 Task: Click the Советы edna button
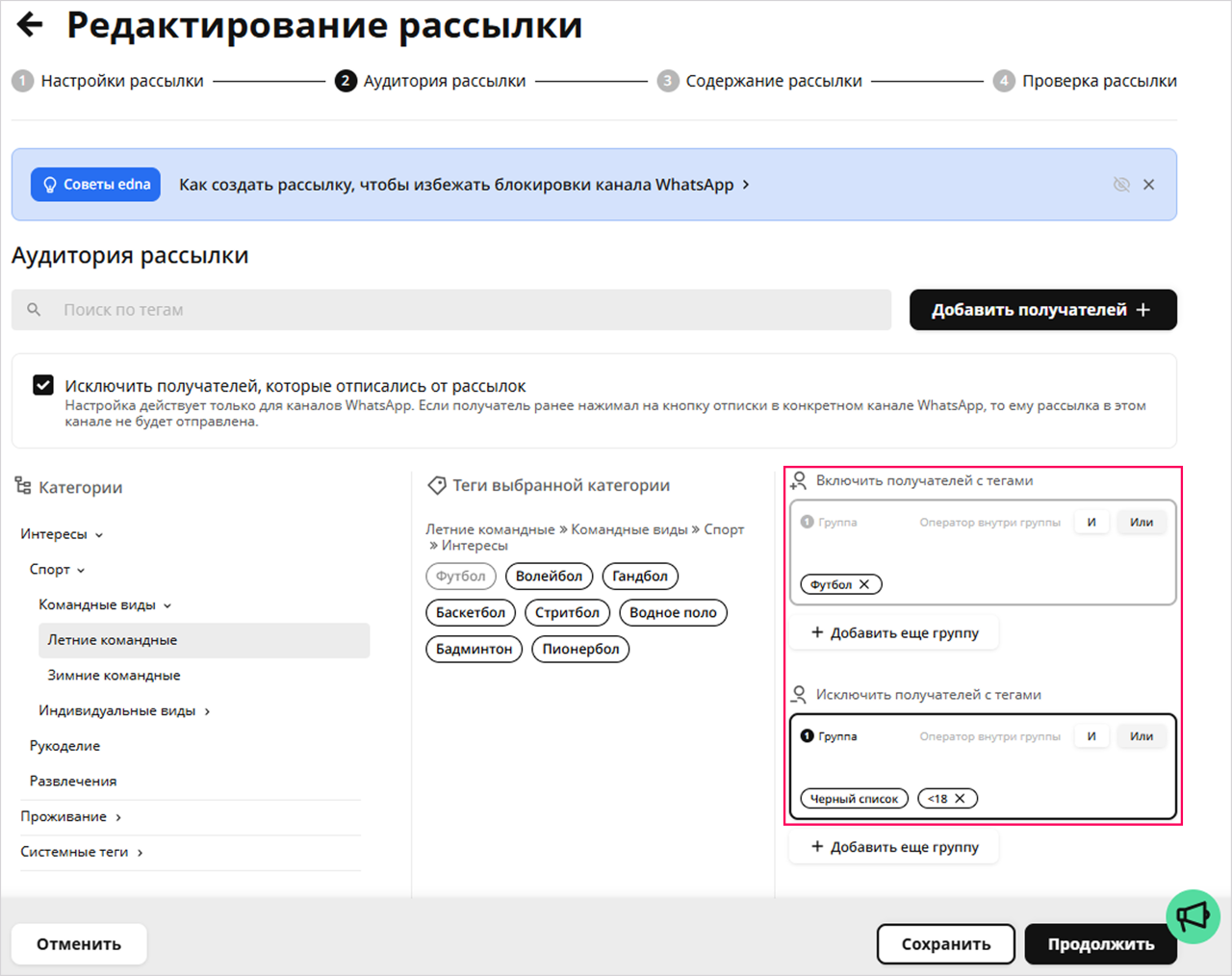tap(95, 185)
